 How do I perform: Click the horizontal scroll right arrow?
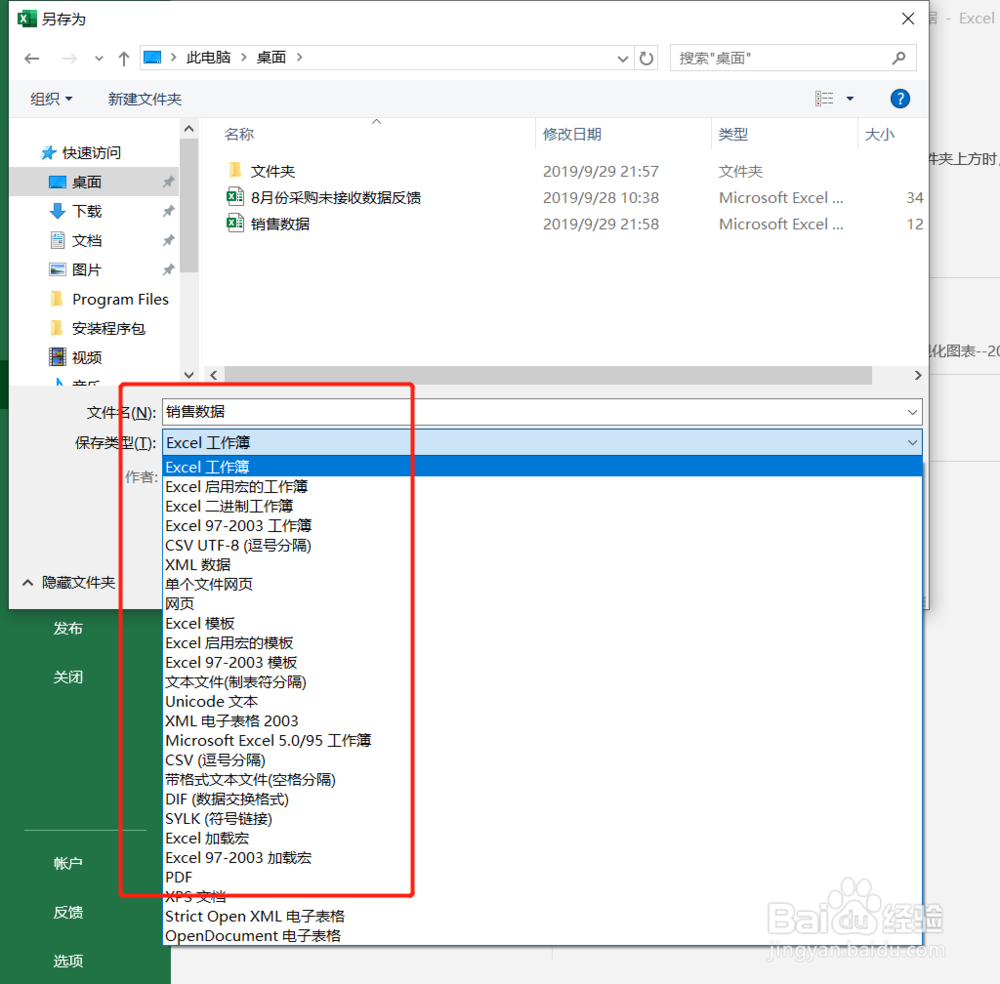[918, 375]
